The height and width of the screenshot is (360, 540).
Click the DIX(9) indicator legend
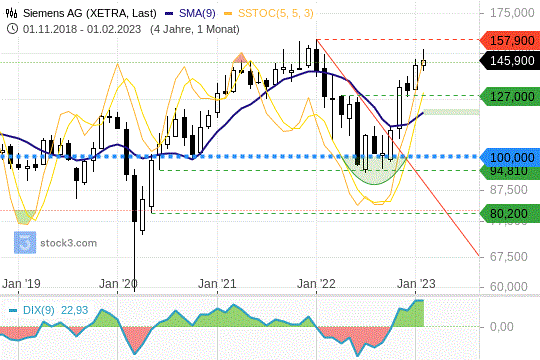(x=39, y=310)
